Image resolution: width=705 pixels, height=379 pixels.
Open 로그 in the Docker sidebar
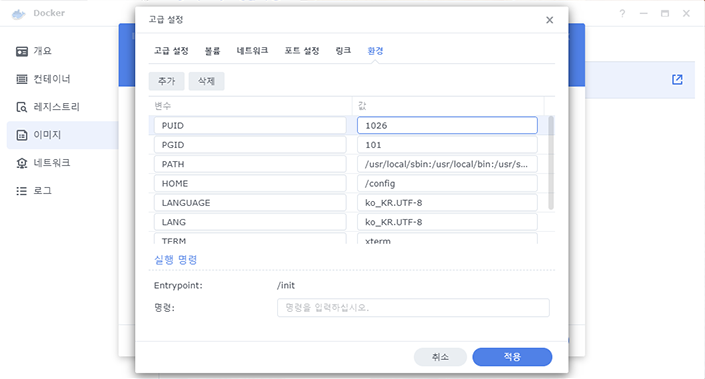pos(42,191)
